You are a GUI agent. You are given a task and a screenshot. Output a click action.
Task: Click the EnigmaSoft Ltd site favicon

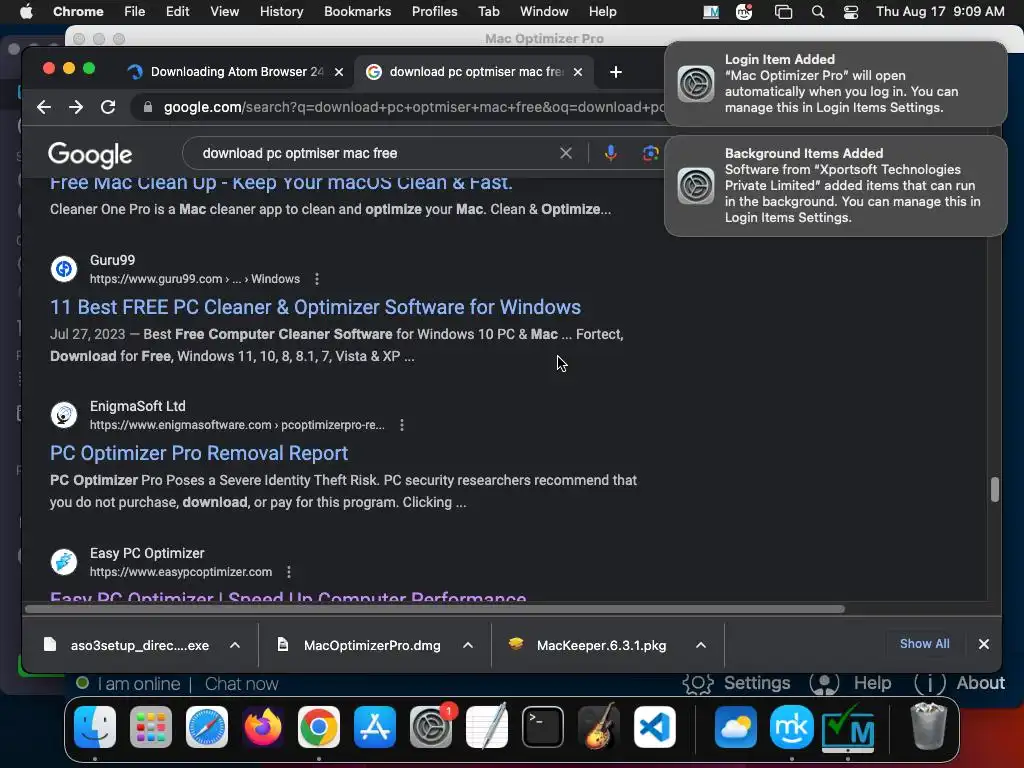64,415
